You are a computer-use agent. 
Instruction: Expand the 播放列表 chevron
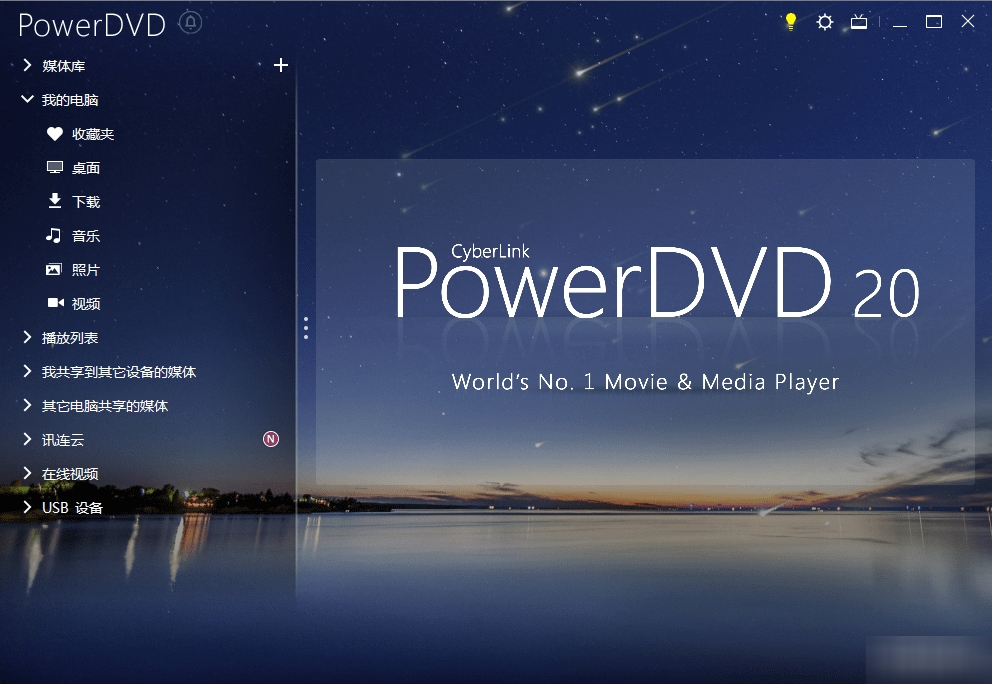pyautogui.click(x=27, y=337)
